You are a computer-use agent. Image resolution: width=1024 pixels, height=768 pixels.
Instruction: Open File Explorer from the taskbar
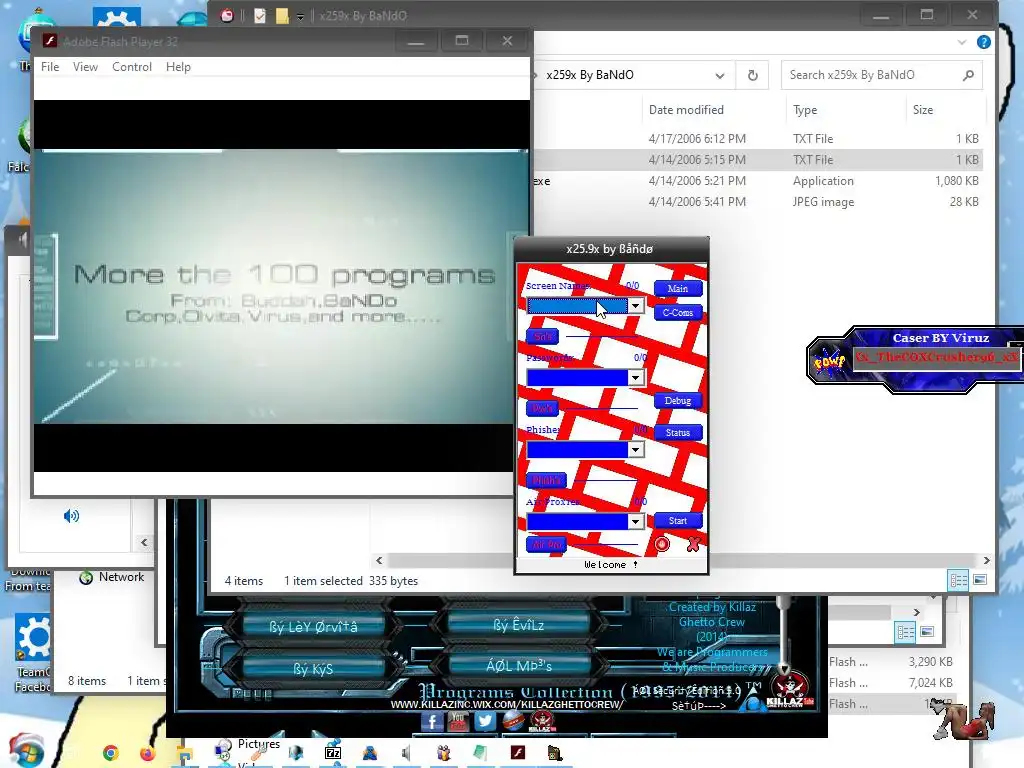coord(185,754)
